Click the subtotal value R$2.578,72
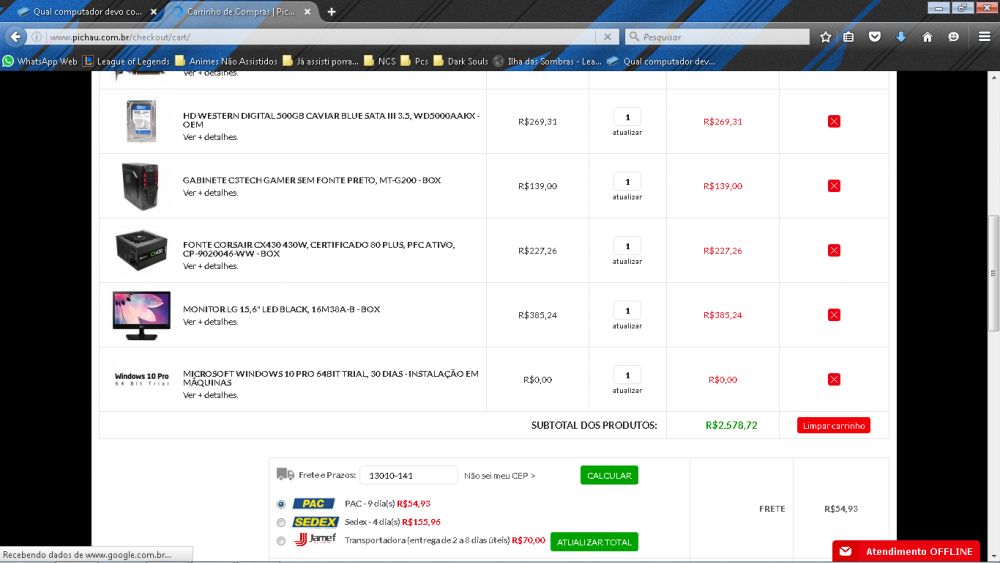 pos(731,425)
